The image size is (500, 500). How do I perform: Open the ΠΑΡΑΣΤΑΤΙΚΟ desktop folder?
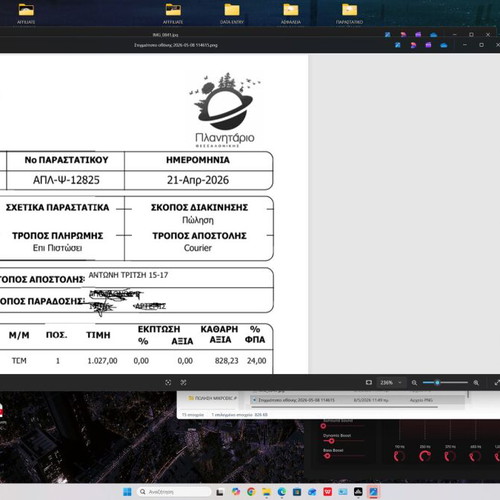349,13
